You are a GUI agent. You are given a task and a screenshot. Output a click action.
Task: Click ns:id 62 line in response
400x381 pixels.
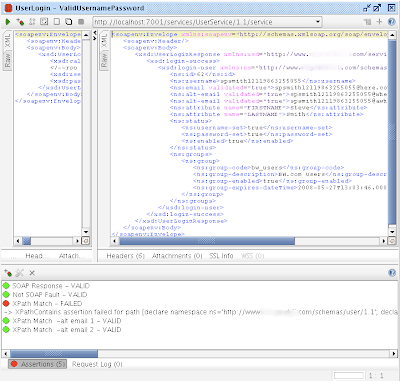[x=202, y=74]
